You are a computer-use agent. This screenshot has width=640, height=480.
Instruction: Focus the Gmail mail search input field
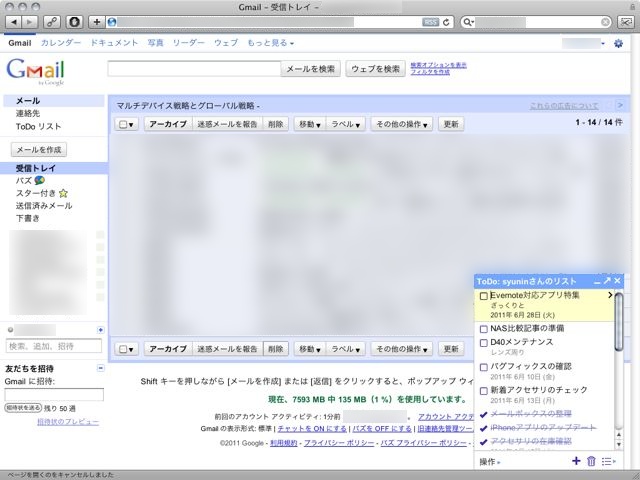194,69
